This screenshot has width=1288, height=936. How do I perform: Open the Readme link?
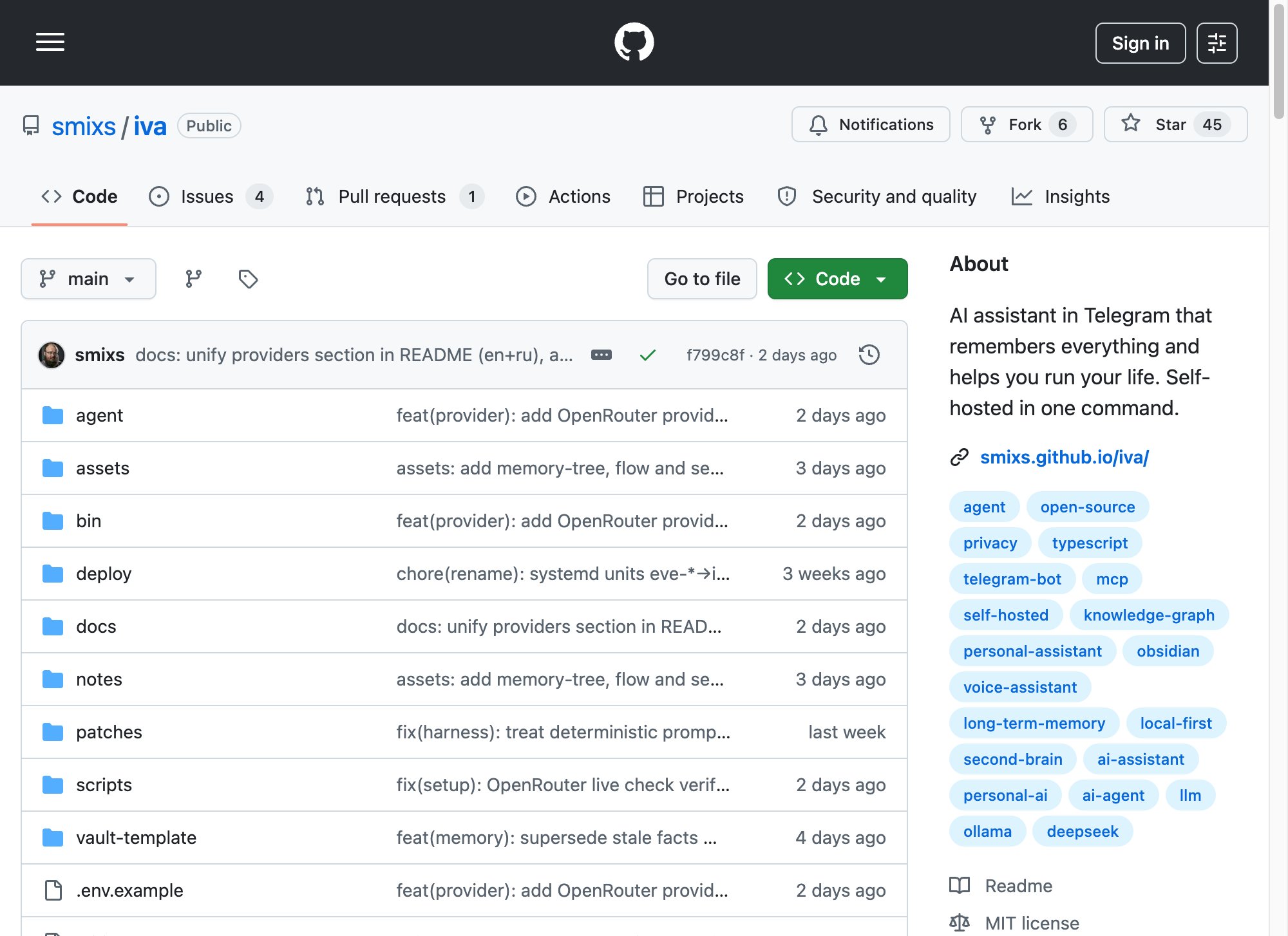pos(1019,886)
